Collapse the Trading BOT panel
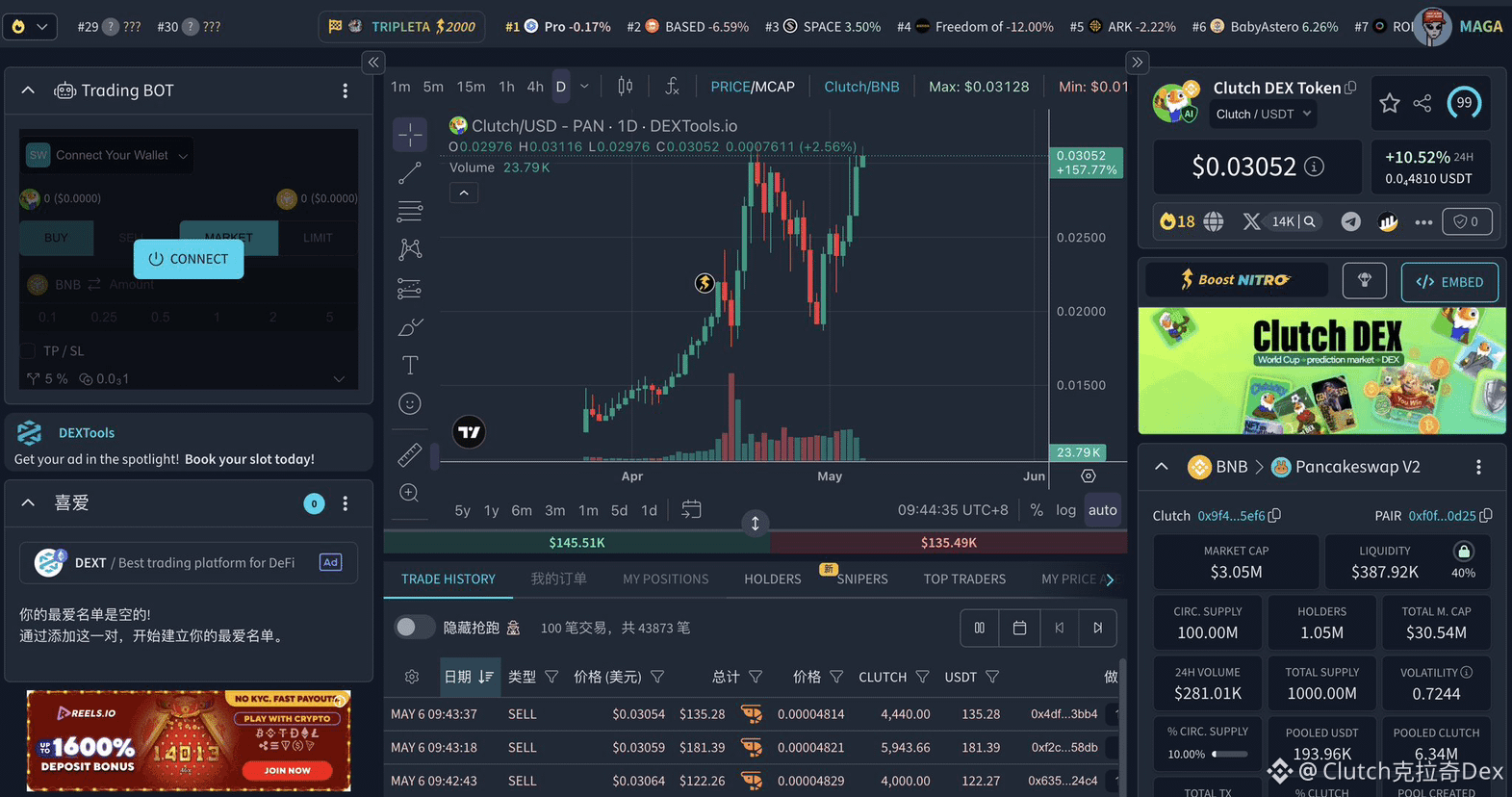This screenshot has width=1512, height=797. click(28, 90)
